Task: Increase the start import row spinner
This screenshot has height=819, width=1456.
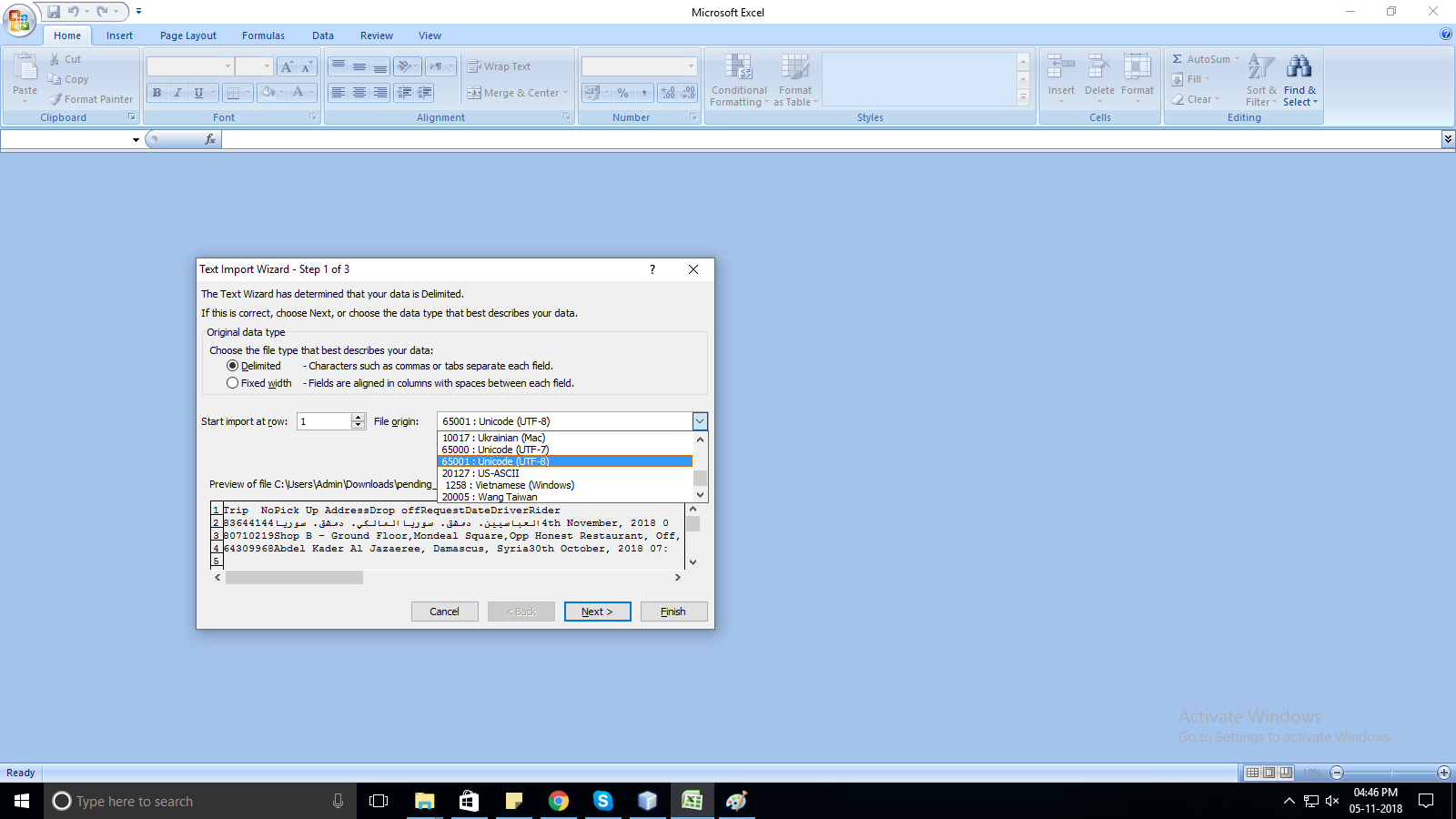Action: 359,418
